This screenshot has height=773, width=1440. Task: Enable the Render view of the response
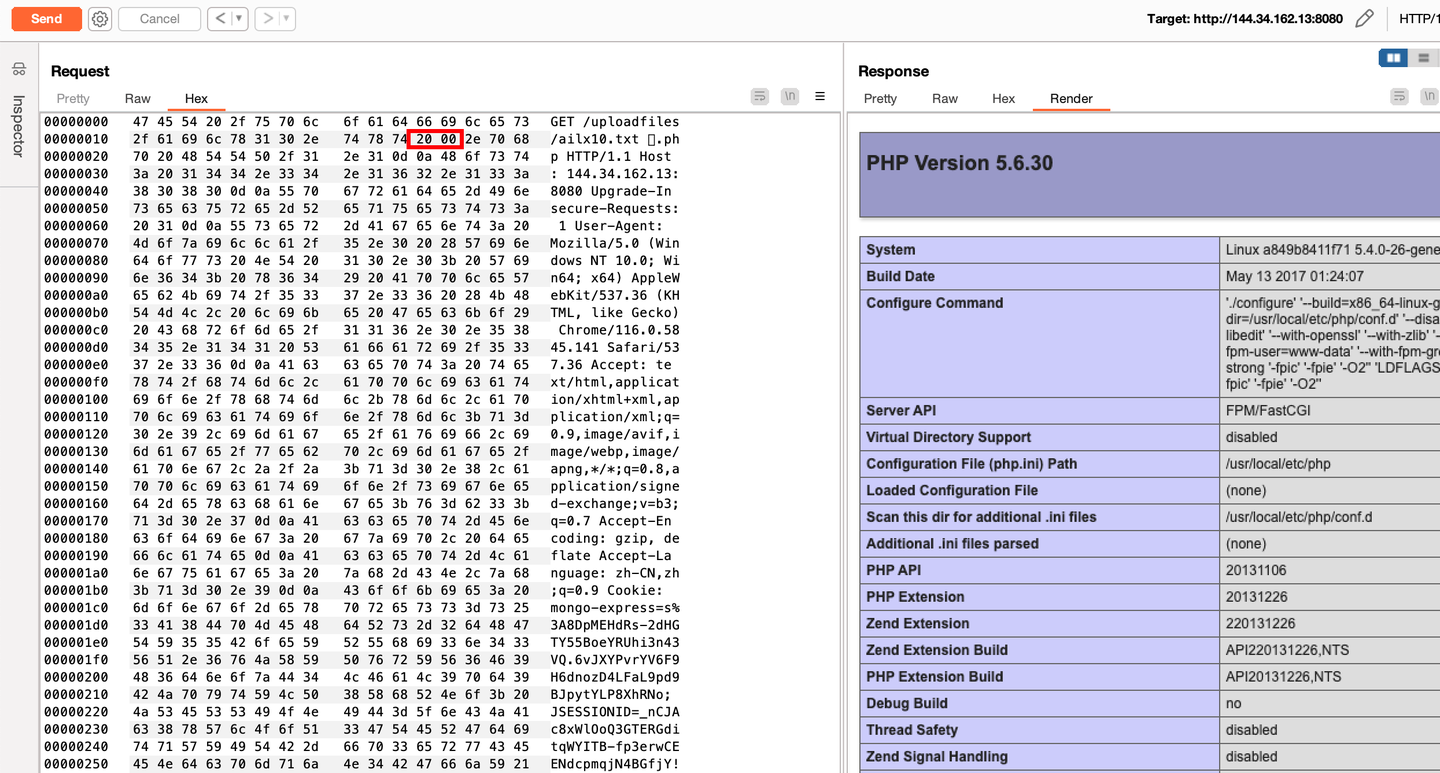click(1071, 98)
